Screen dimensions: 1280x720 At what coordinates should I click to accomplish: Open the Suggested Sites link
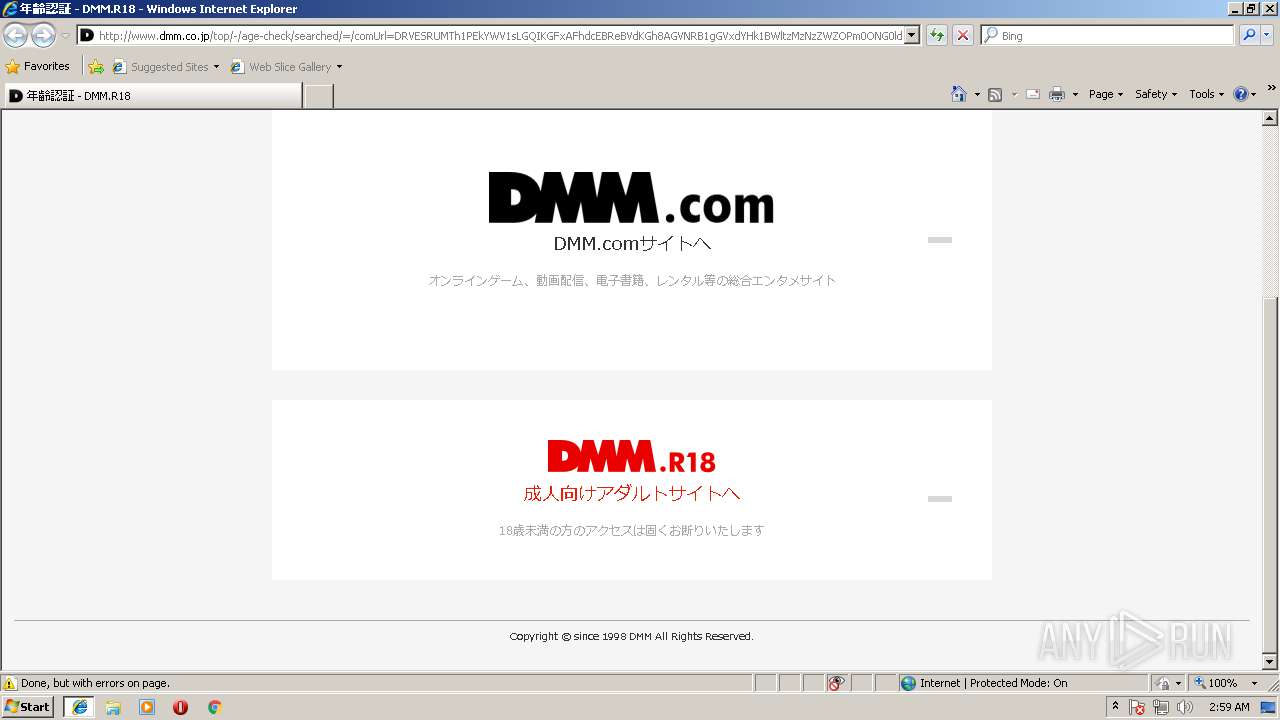(165, 67)
